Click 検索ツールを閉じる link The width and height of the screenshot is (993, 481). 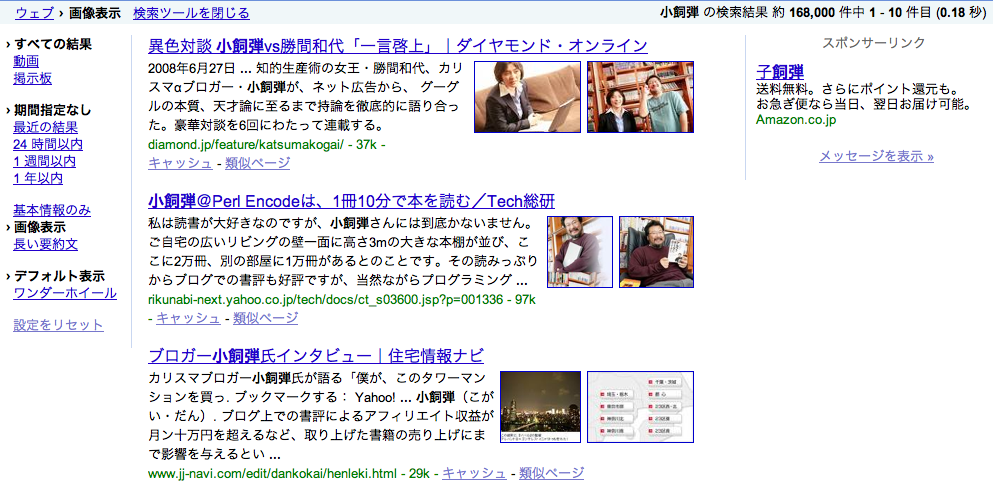pos(191,13)
